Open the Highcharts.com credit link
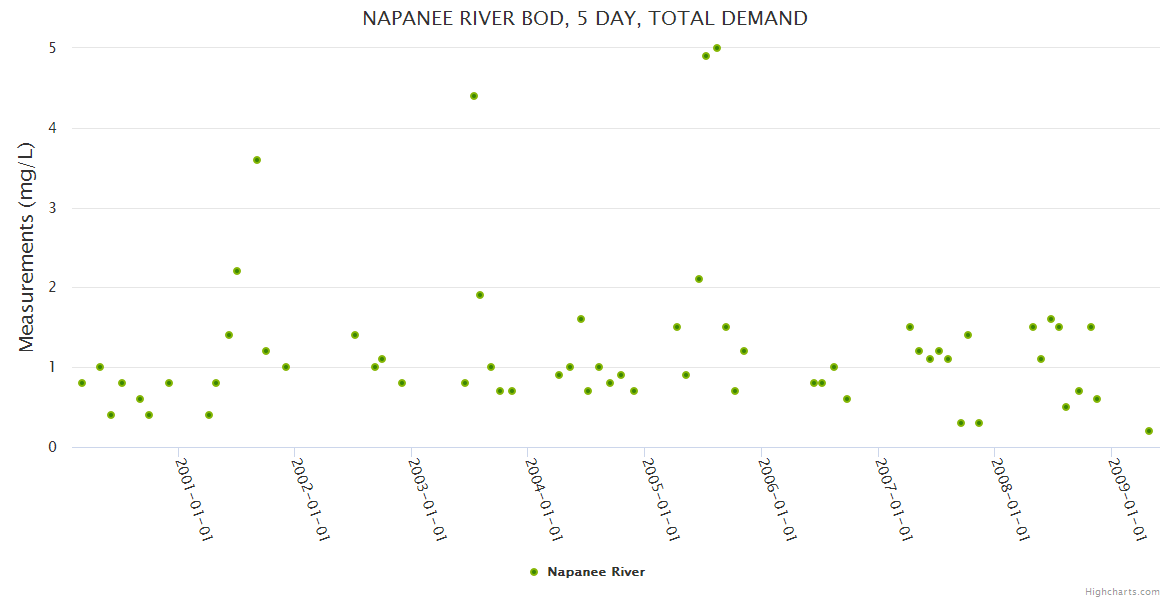This screenshot has height=600, width=1170. [1122, 591]
